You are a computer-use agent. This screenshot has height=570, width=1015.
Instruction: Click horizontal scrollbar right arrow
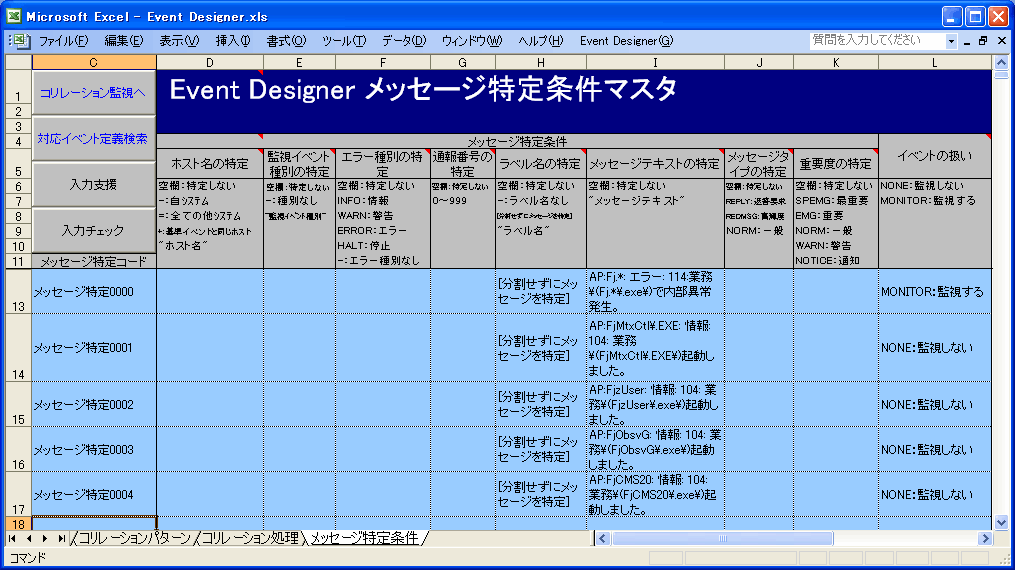[985, 538]
